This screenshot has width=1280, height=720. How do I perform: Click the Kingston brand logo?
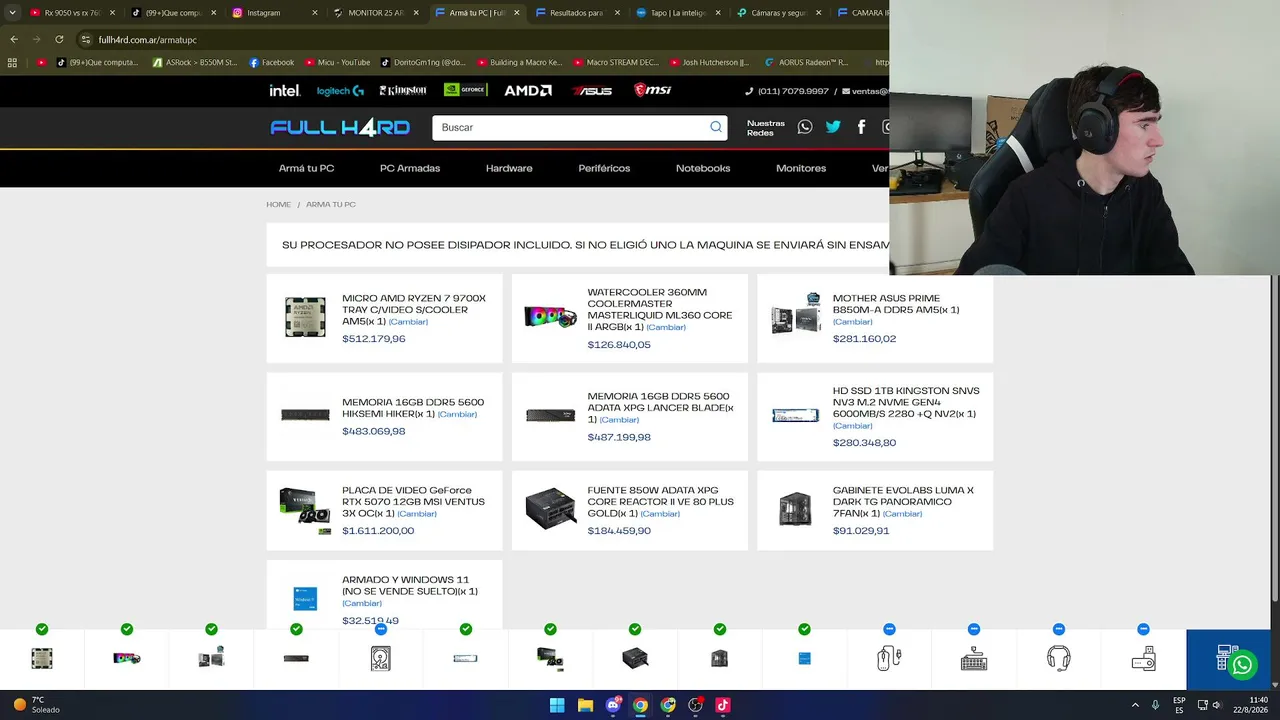(403, 90)
